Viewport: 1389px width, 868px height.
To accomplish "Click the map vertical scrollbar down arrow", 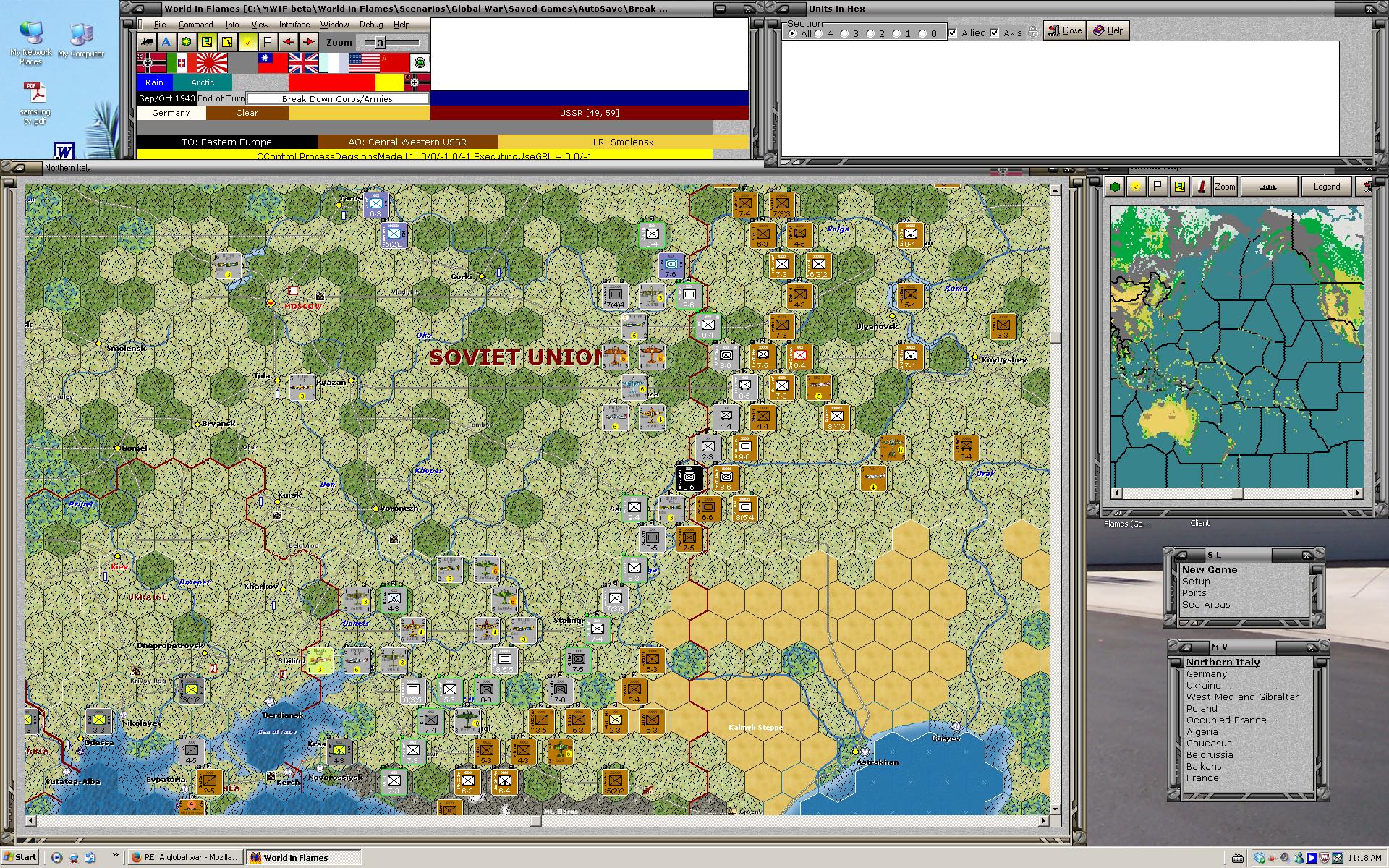I will (1055, 809).
